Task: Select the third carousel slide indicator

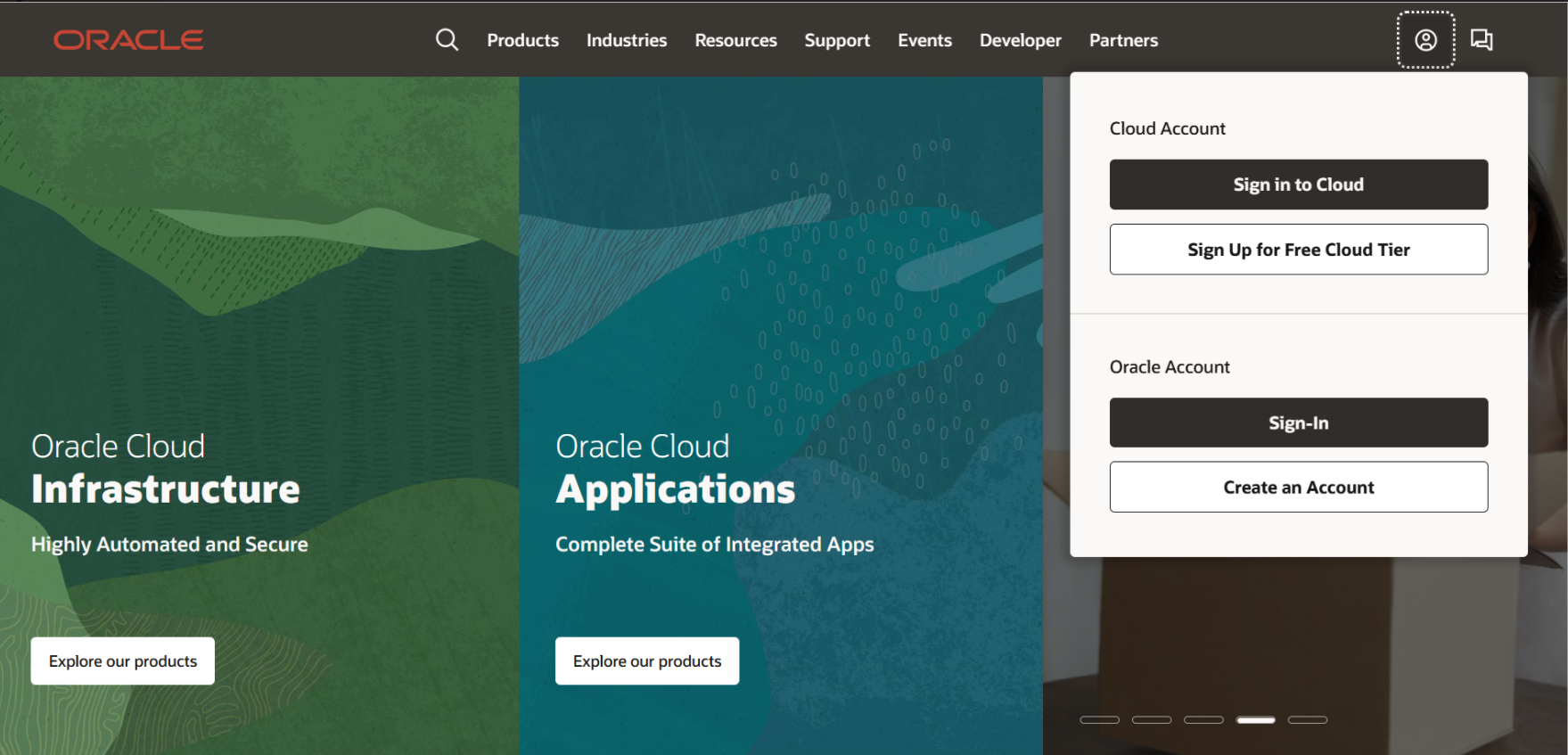Action: pos(1203,719)
